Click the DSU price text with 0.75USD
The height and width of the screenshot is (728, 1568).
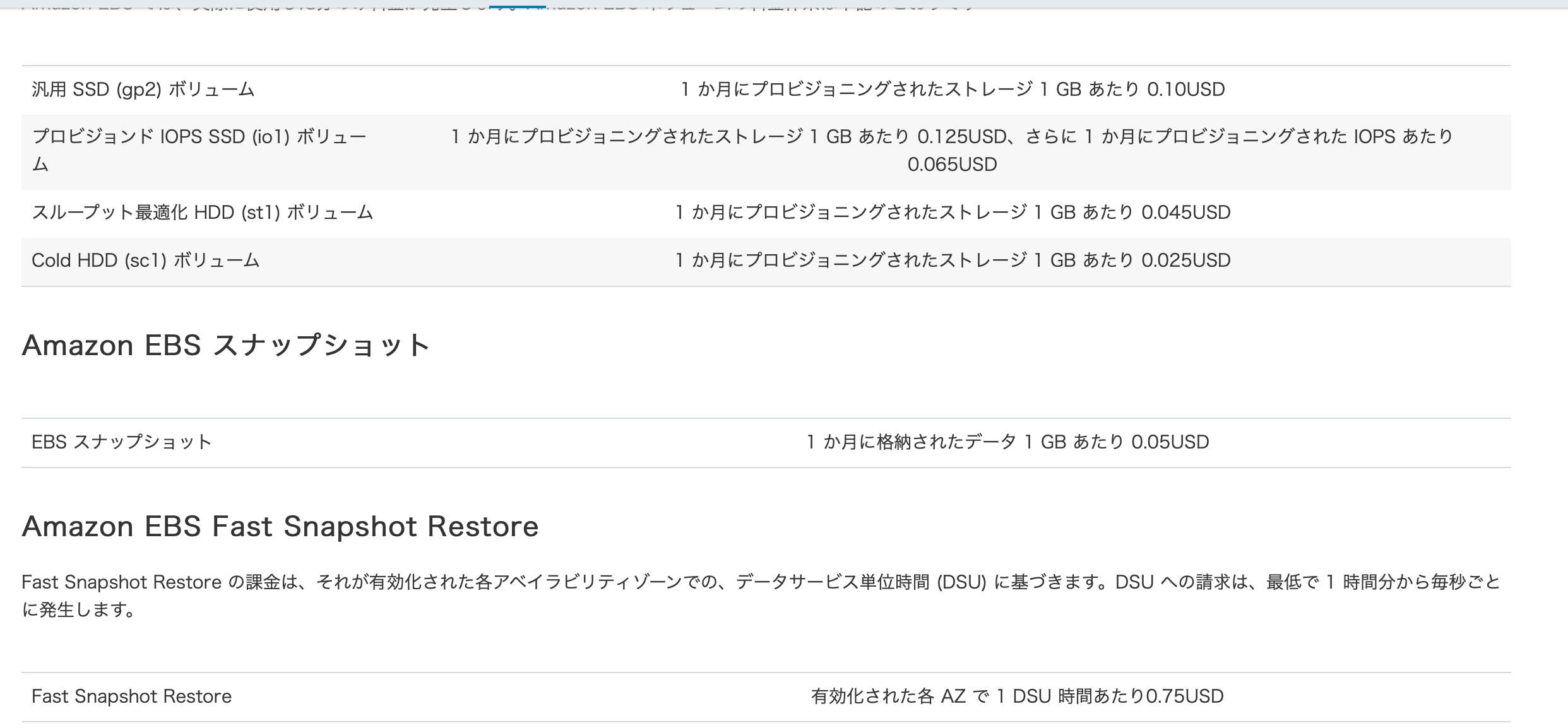[x=1017, y=696]
